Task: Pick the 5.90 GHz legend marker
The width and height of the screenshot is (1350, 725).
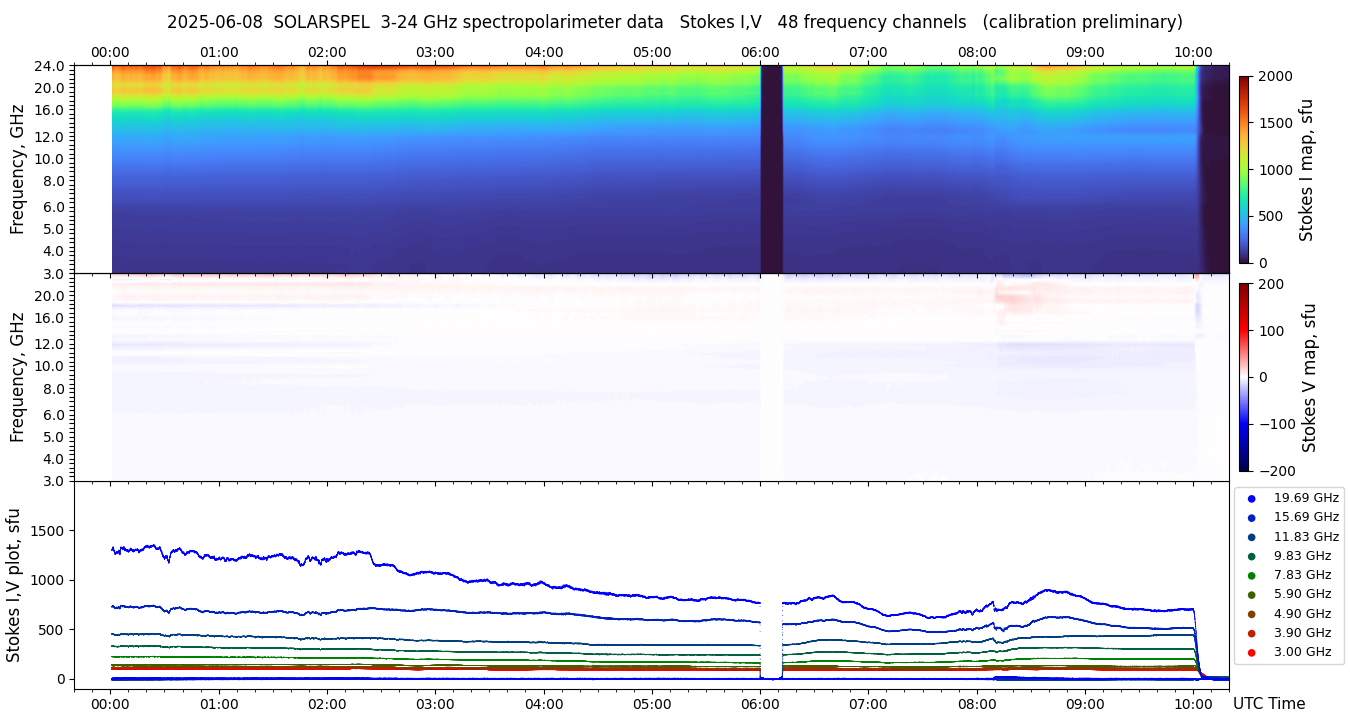Action: (1251, 595)
